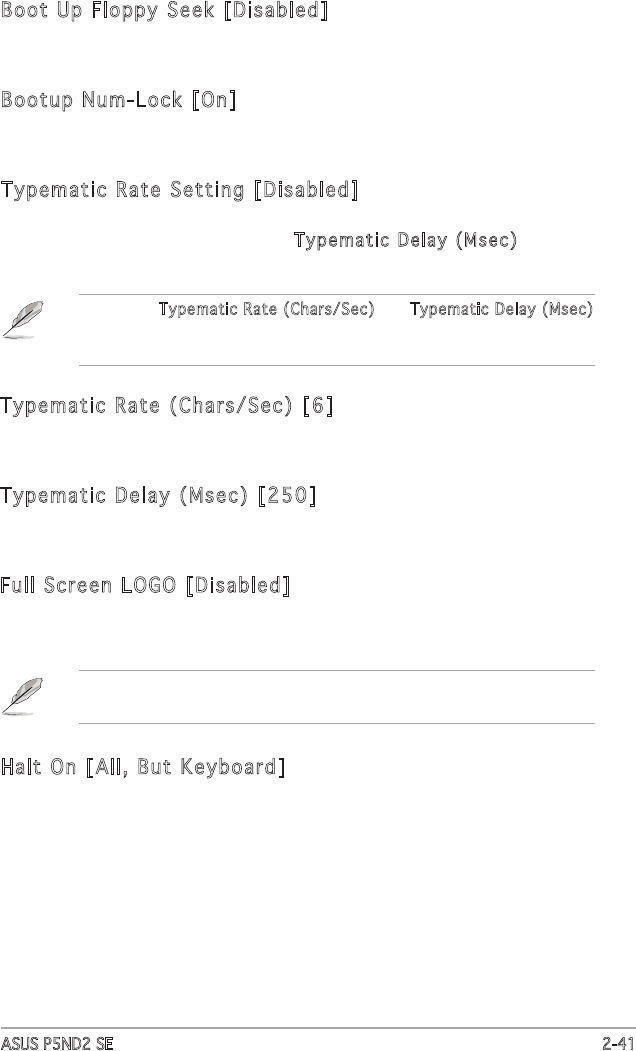Toggle [Disabled] value of Full Screen LOGO
The height and width of the screenshot is (1051, 636).
(x=238, y=584)
